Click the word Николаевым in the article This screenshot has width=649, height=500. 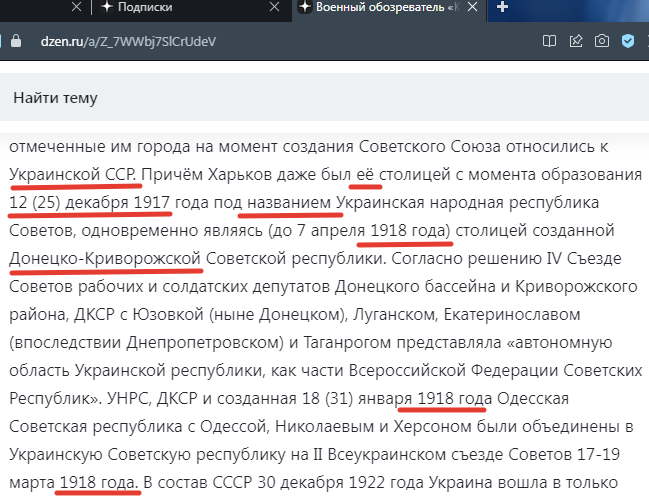(x=324, y=427)
